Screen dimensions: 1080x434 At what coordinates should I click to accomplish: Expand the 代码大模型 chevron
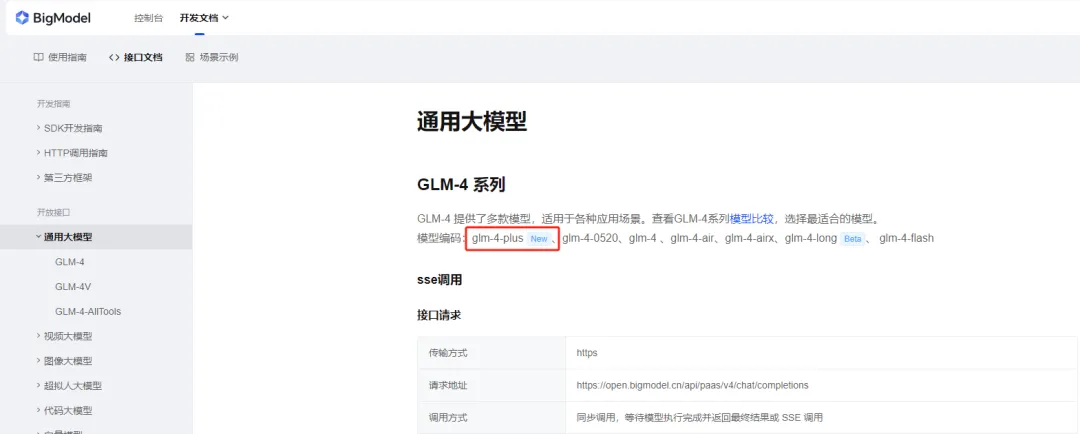(x=39, y=411)
